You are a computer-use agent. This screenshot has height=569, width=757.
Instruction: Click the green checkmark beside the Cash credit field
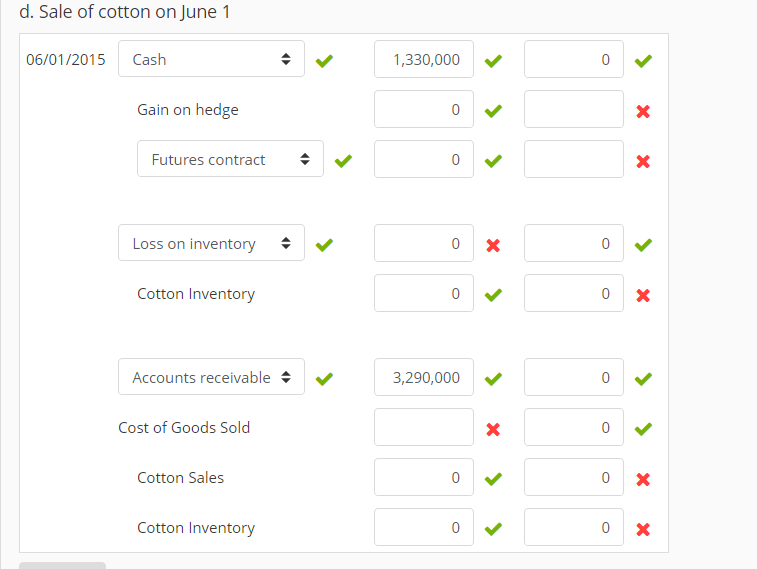[644, 61]
